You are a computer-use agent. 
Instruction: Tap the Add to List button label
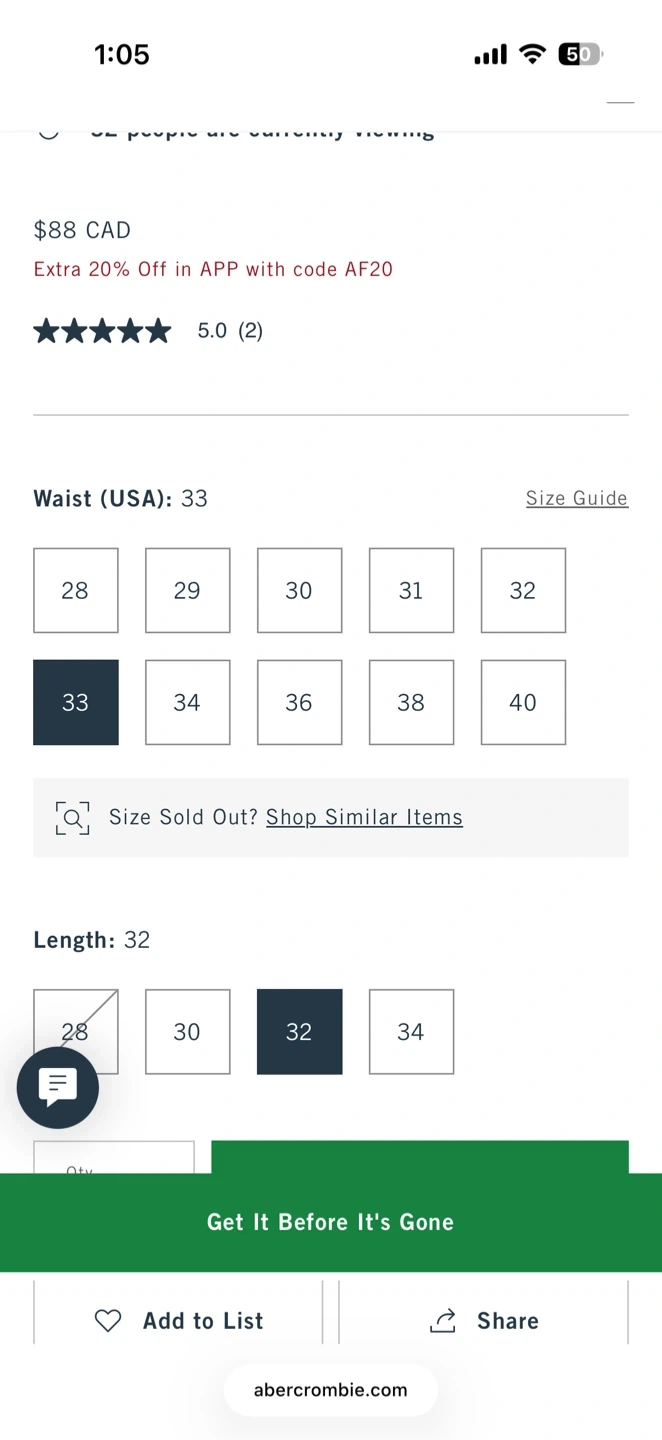click(203, 1321)
